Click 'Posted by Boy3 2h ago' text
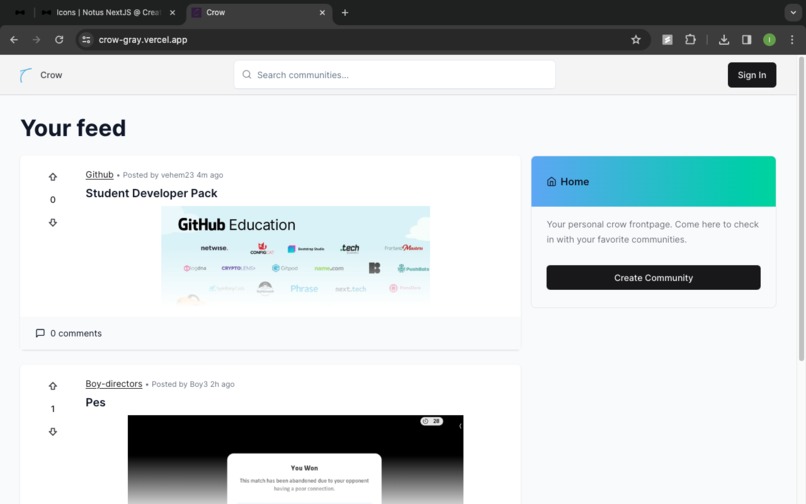Screen dimensions: 806x504 [x=193, y=385]
